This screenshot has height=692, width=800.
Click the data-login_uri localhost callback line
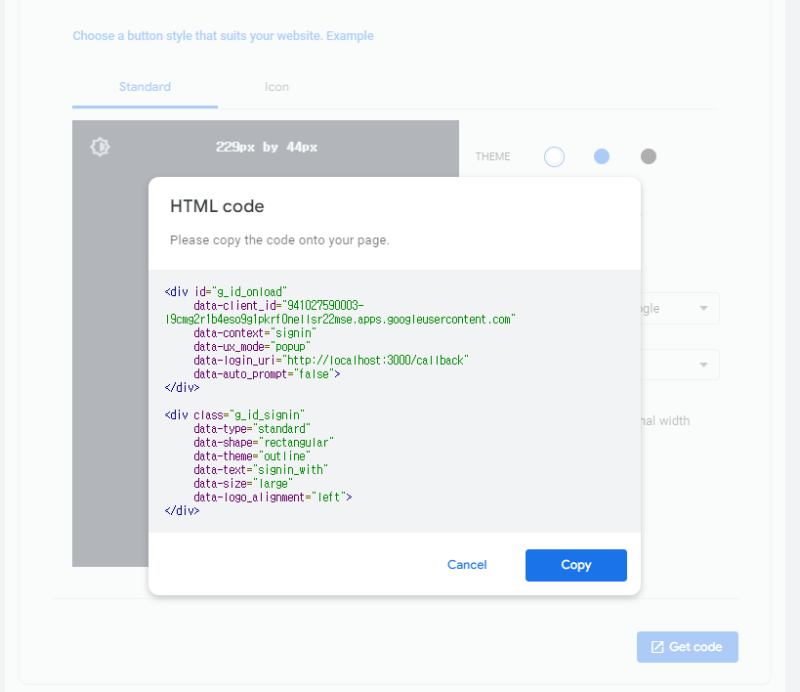click(x=331, y=360)
